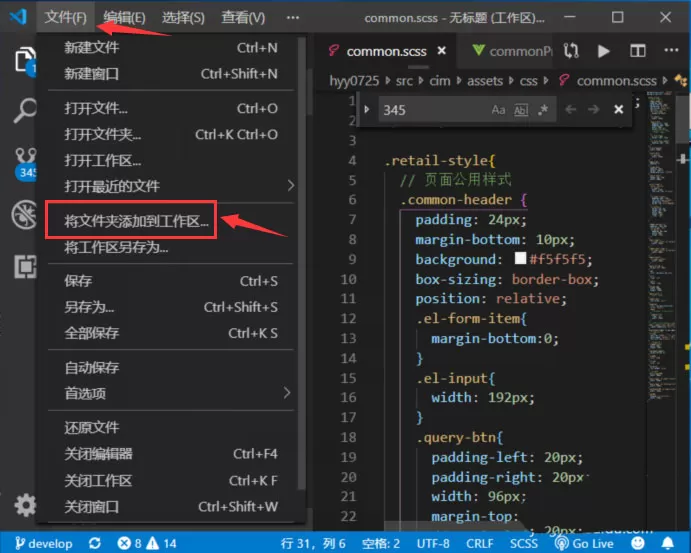Click the Run play icon in editor toolbar
691x553 pixels.
[603, 51]
